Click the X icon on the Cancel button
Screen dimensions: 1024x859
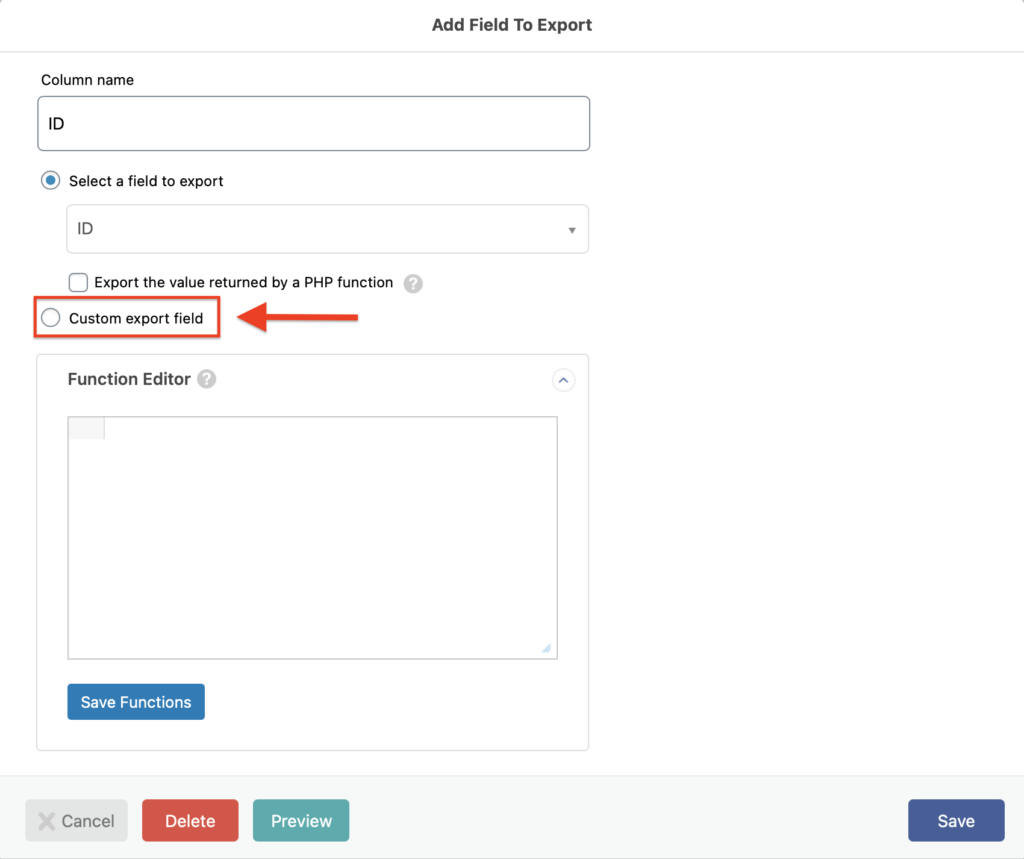coord(46,821)
